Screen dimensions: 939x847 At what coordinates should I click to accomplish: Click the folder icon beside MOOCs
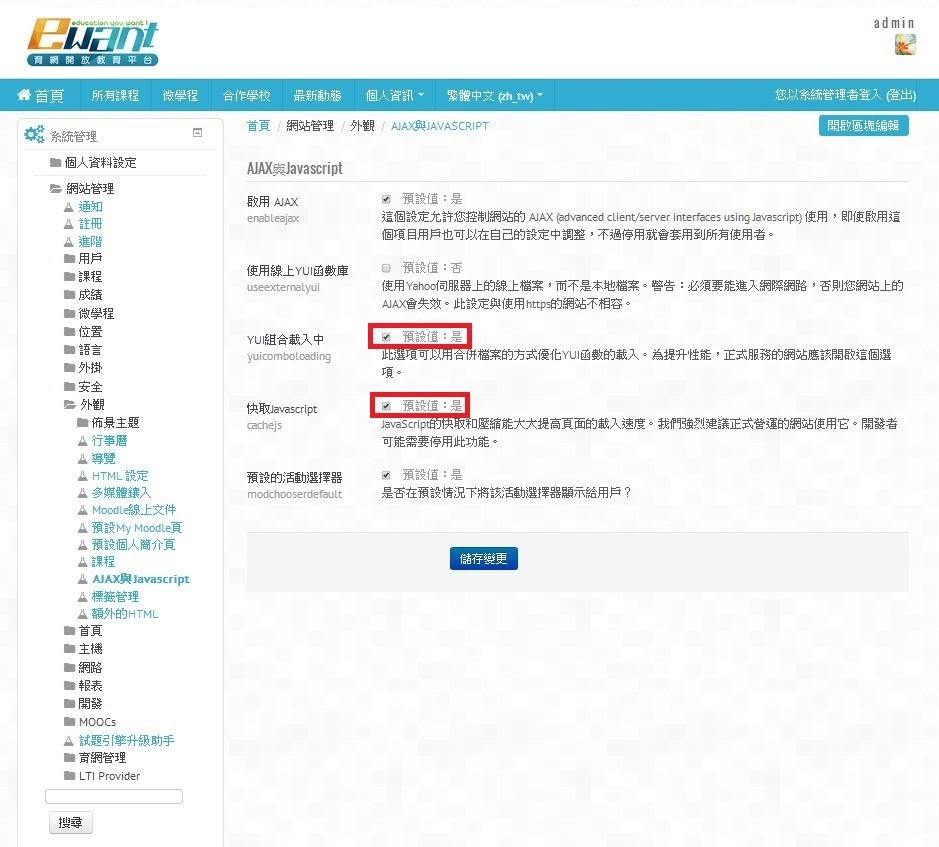point(69,722)
